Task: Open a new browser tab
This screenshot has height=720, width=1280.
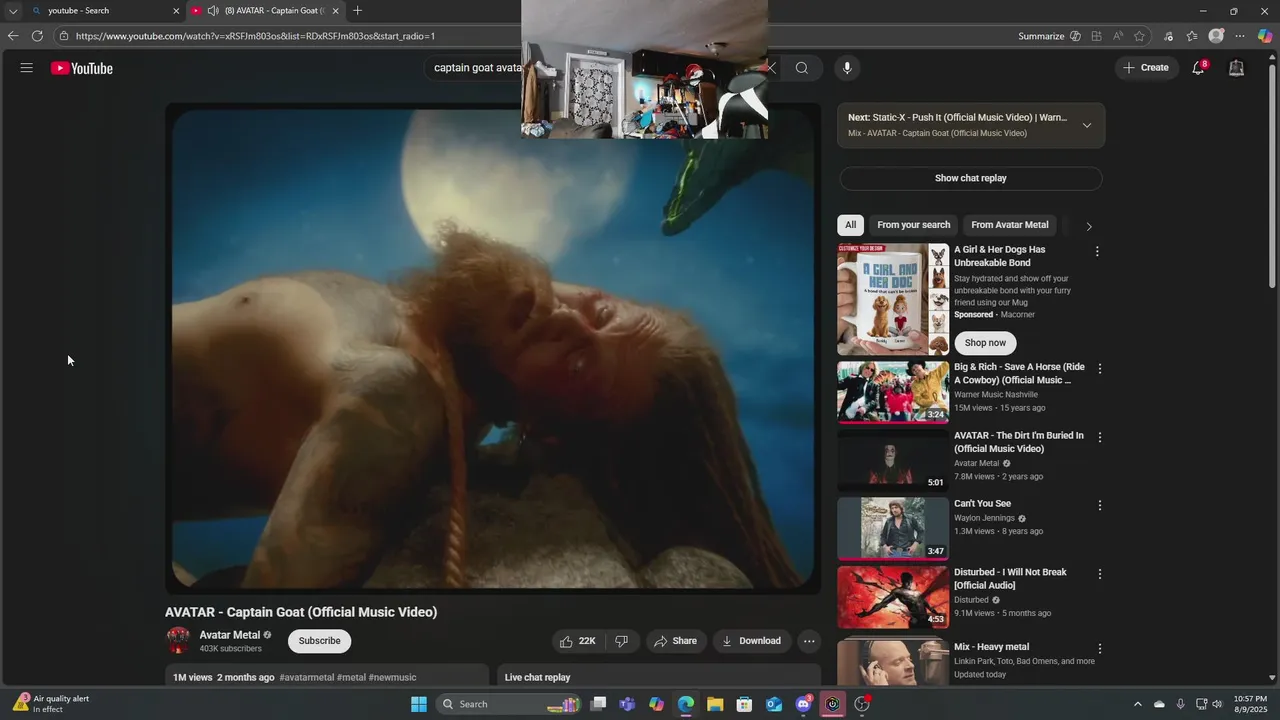Action: tap(357, 11)
